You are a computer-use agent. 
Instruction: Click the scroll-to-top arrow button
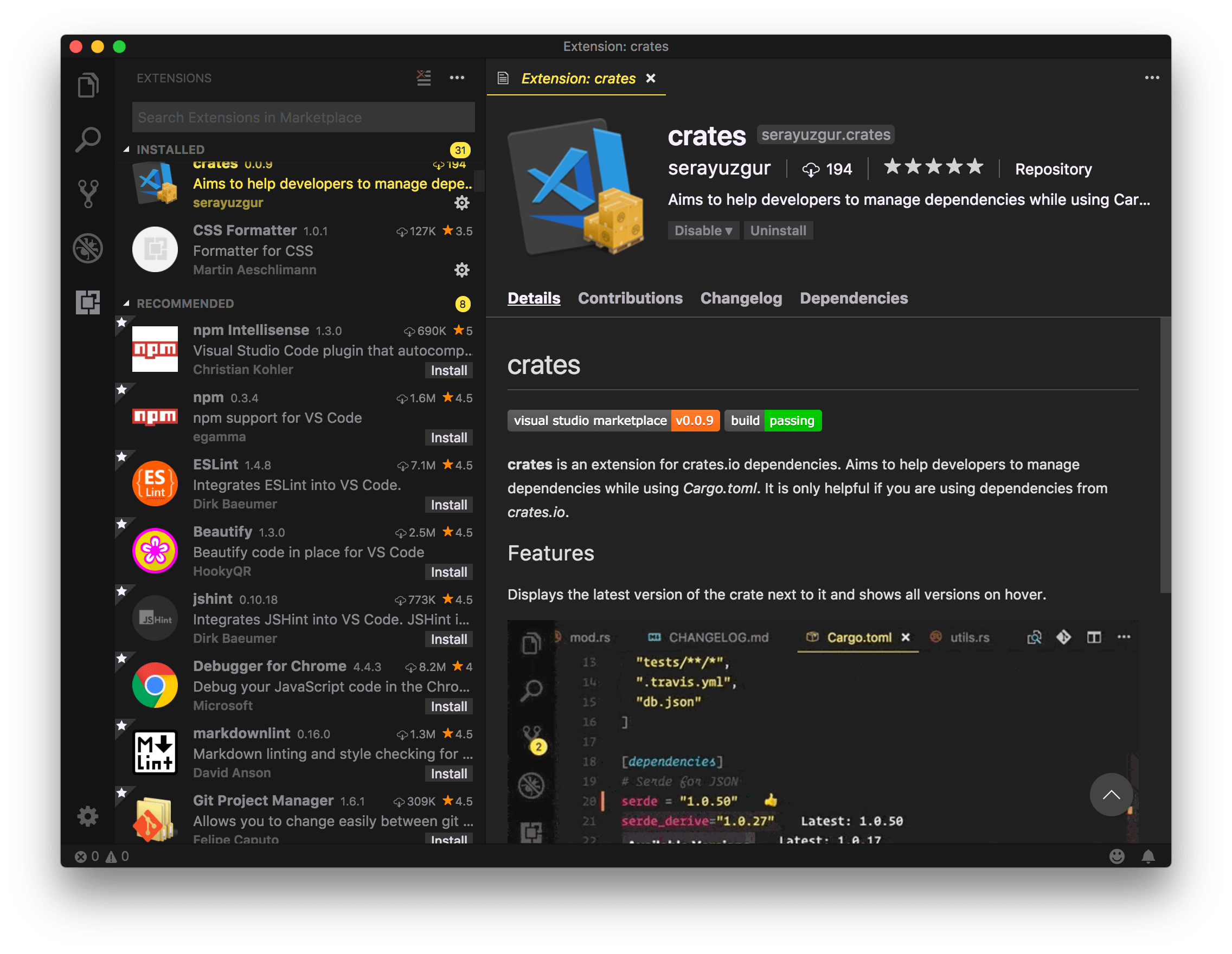click(x=1111, y=795)
